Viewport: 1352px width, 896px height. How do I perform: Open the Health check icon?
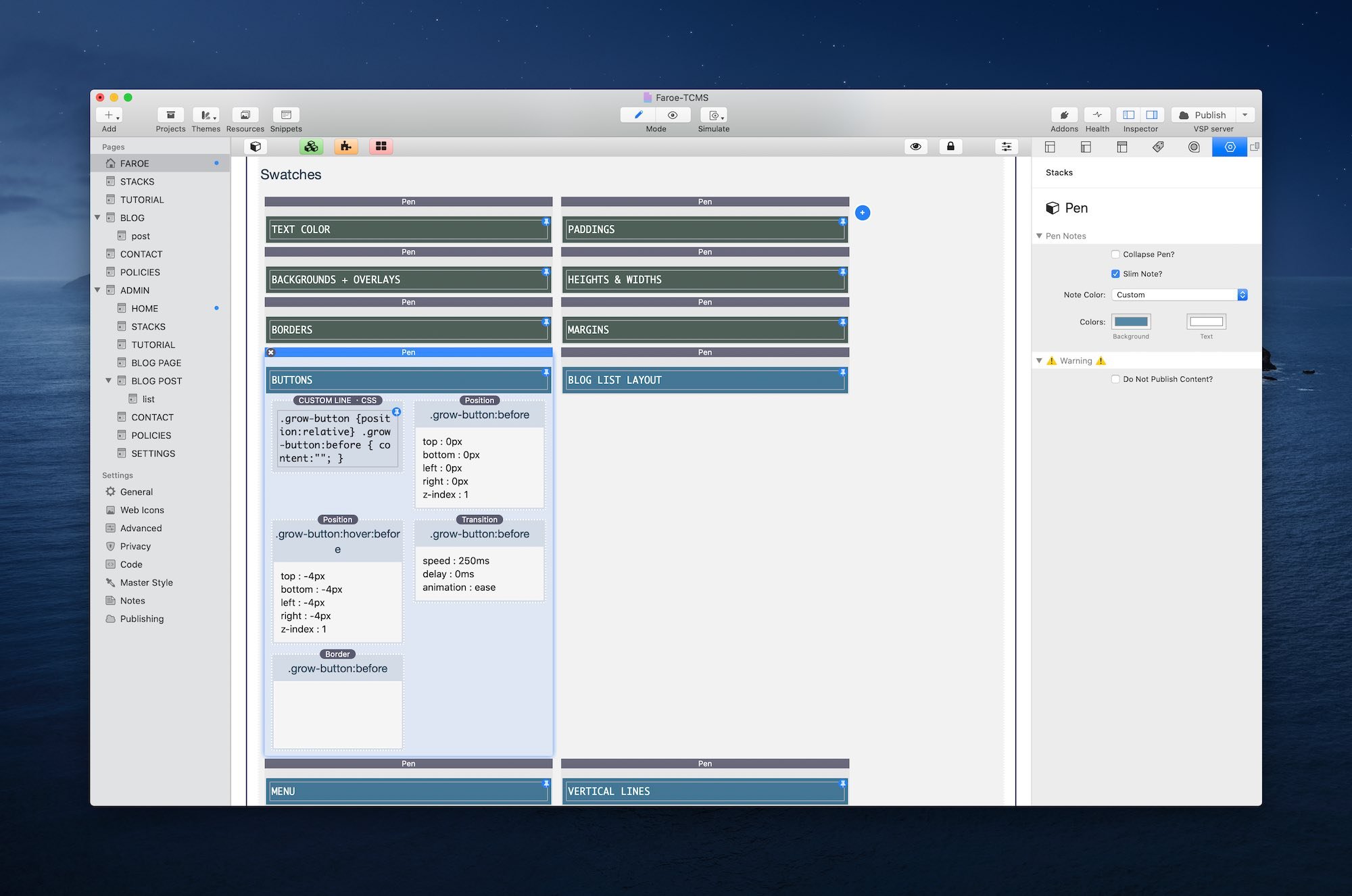(1097, 116)
